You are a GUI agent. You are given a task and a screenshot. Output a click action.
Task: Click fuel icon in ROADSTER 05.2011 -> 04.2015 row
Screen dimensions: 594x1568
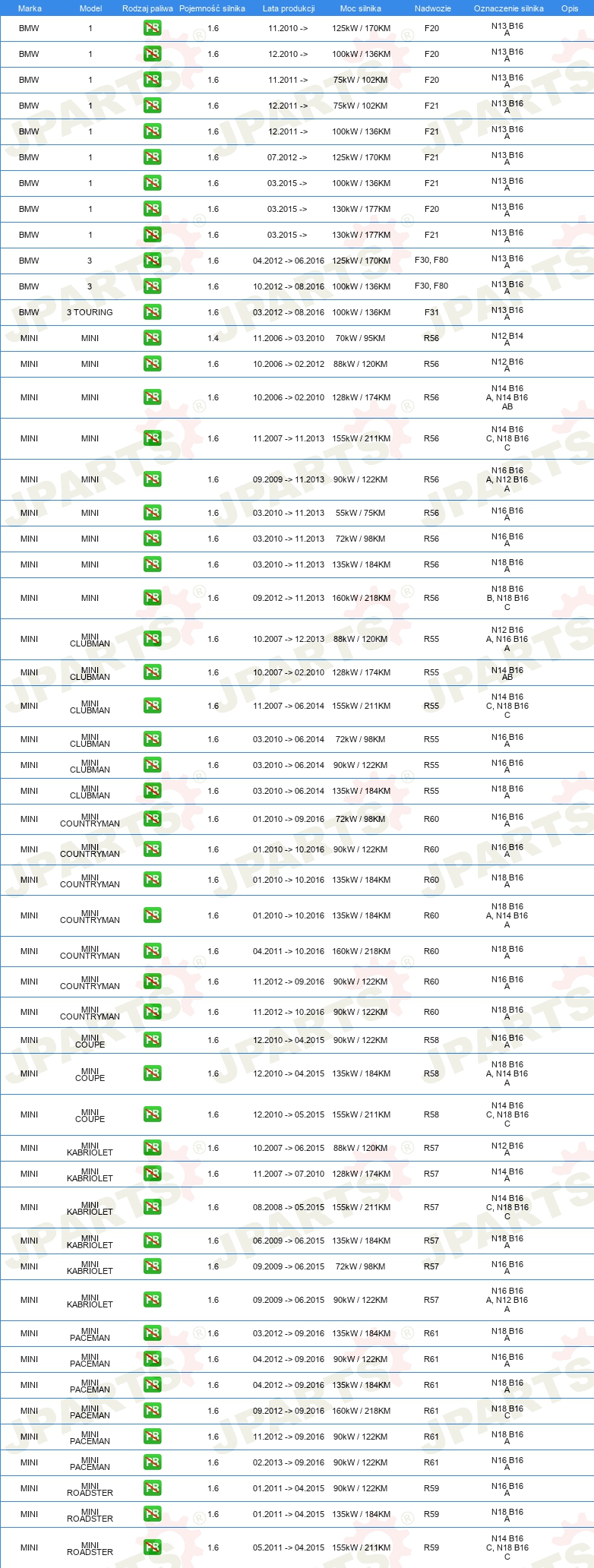tap(152, 1548)
